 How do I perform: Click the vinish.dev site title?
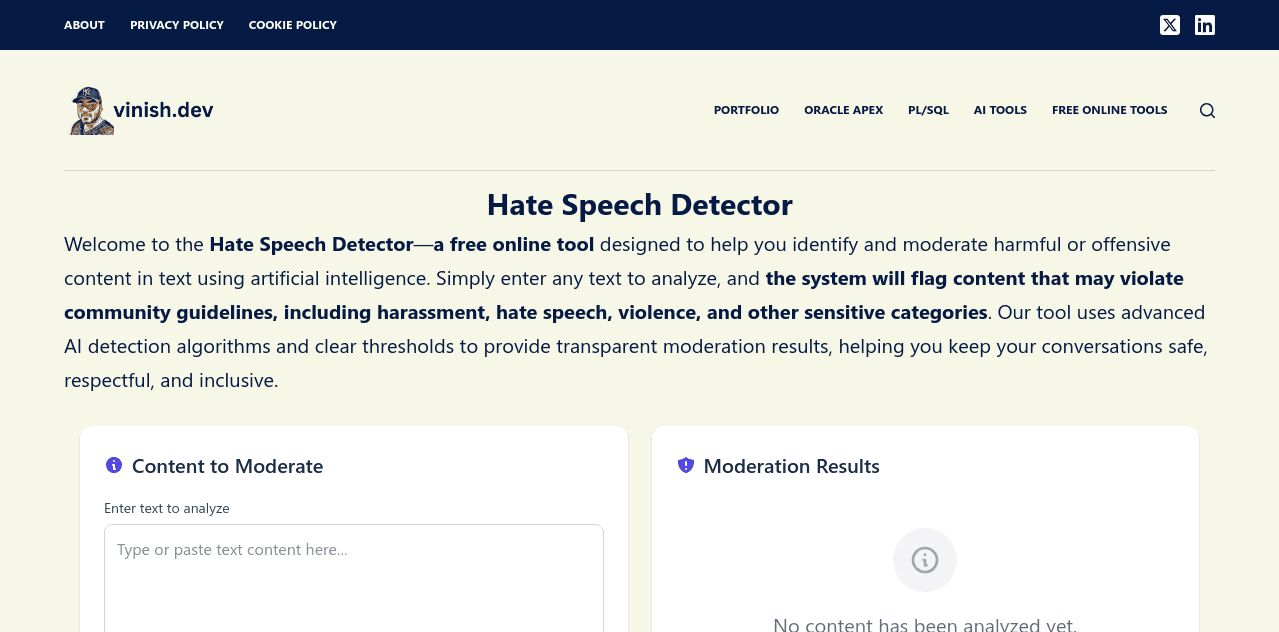164,110
